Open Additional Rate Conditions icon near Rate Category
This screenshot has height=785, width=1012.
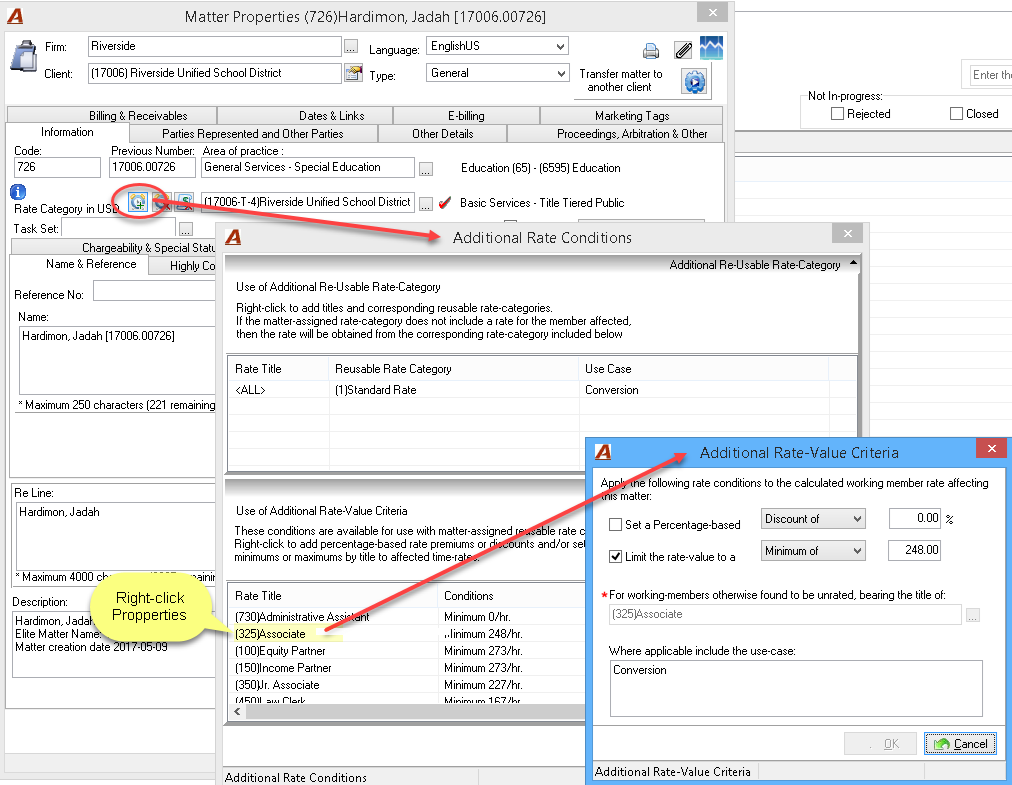(137, 202)
